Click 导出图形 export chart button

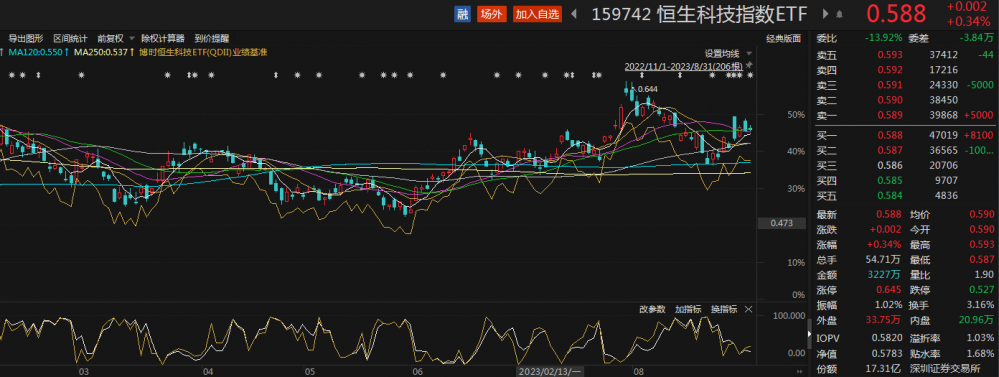[25, 38]
